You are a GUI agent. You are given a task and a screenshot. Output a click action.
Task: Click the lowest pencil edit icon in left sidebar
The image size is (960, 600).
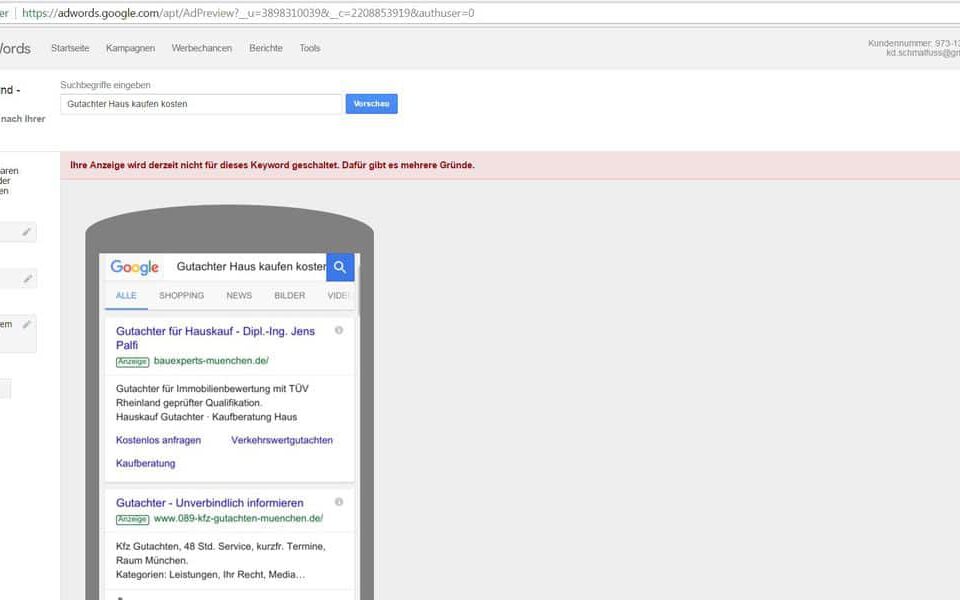tap(26, 324)
